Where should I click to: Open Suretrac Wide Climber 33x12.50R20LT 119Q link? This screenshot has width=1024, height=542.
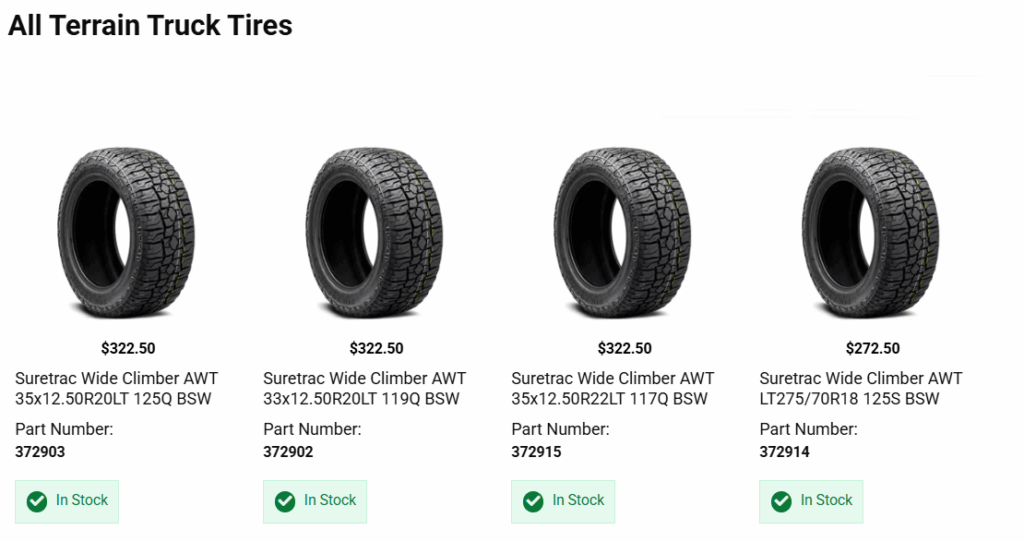tap(364, 389)
